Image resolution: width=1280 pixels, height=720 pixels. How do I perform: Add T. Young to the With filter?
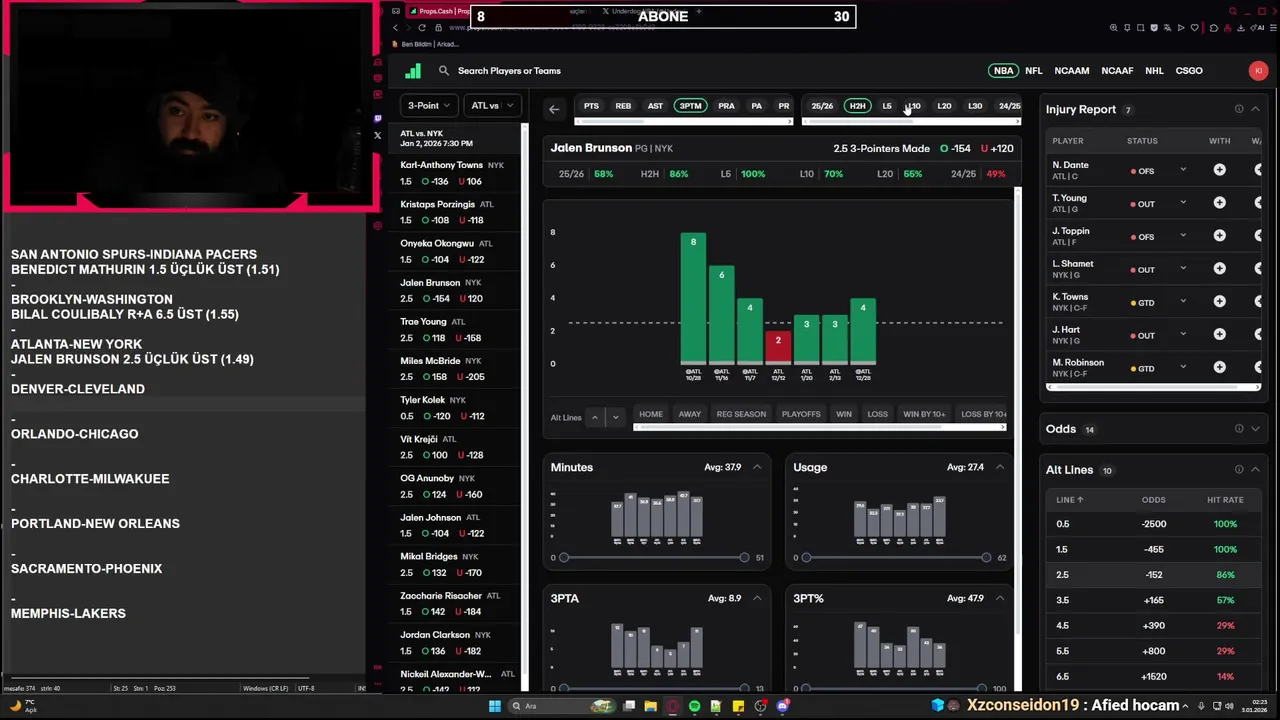(x=1219, y=203)
